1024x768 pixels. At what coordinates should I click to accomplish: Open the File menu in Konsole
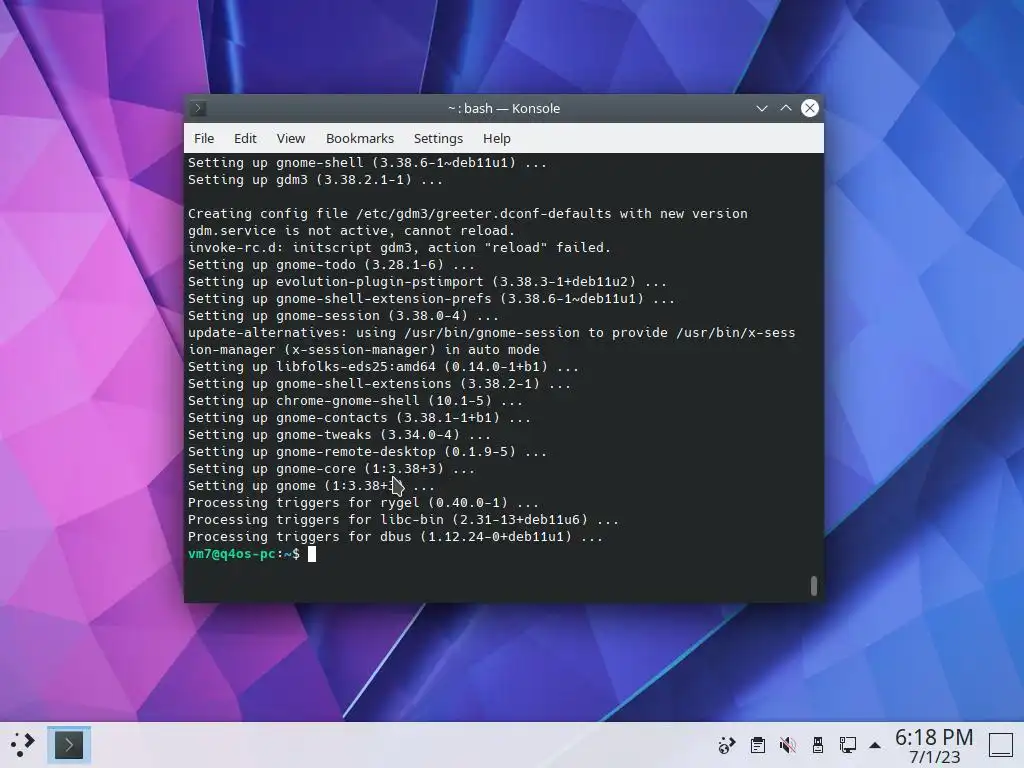pyautogui.click(x=204, y=138)
